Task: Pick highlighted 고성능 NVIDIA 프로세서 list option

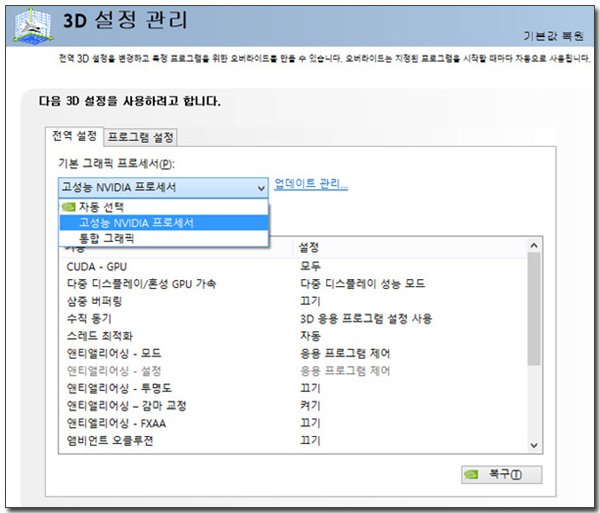Action: [136, 223]
